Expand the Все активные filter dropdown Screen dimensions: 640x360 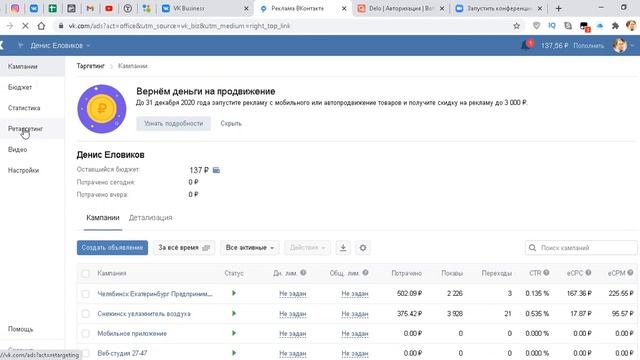coord(250,247)
